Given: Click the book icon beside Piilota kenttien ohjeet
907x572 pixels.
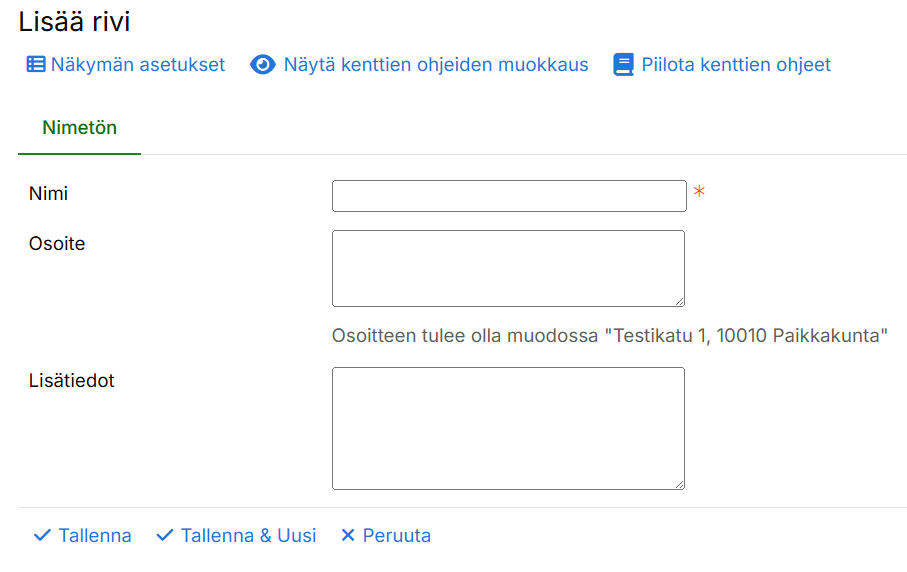Looking at the screenshot, I should [624, 65].
